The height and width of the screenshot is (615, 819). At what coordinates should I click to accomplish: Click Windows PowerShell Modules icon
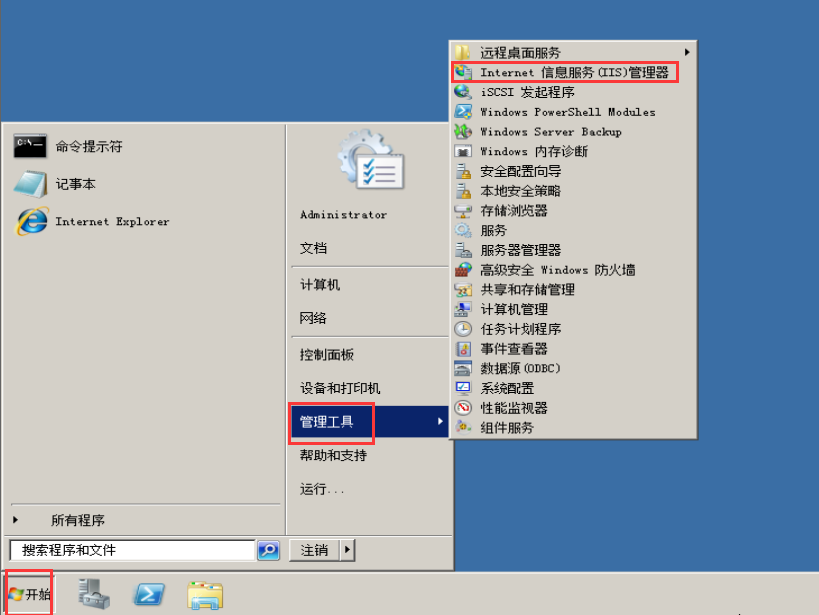[x=463, y=112]
